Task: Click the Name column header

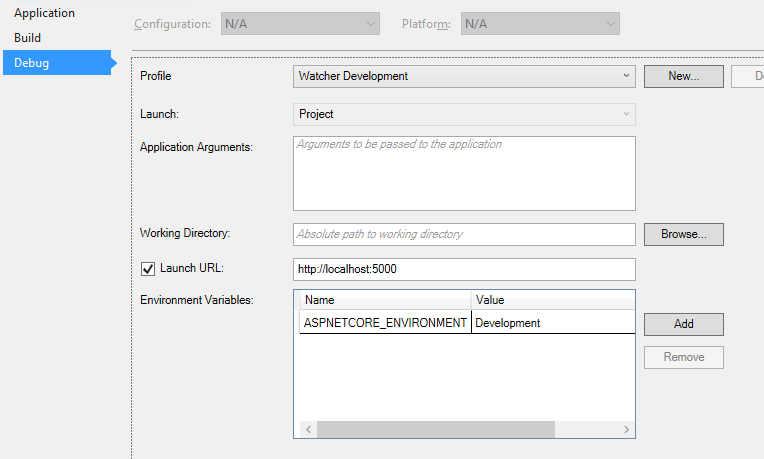Action: pos(385,300)
